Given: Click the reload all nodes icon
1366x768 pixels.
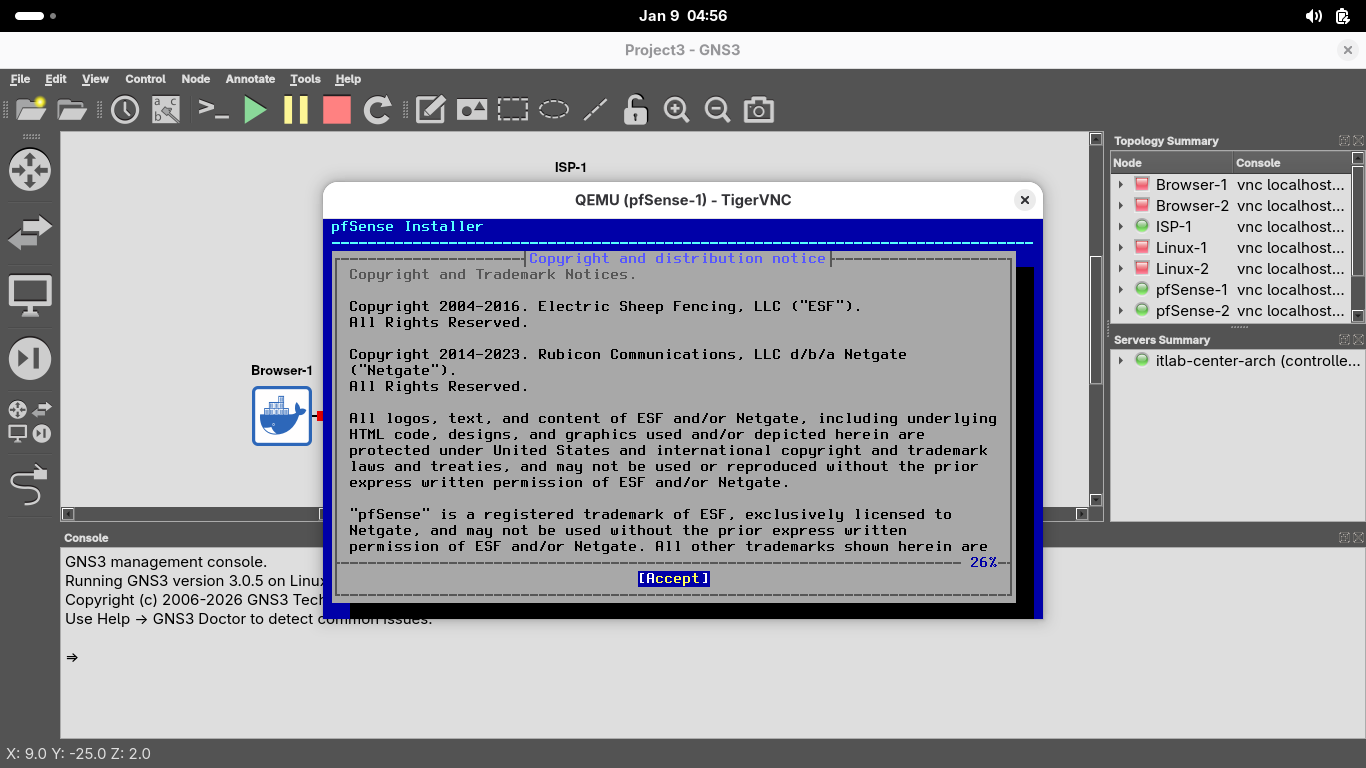Looking at the screenshot, I should 377,110.
